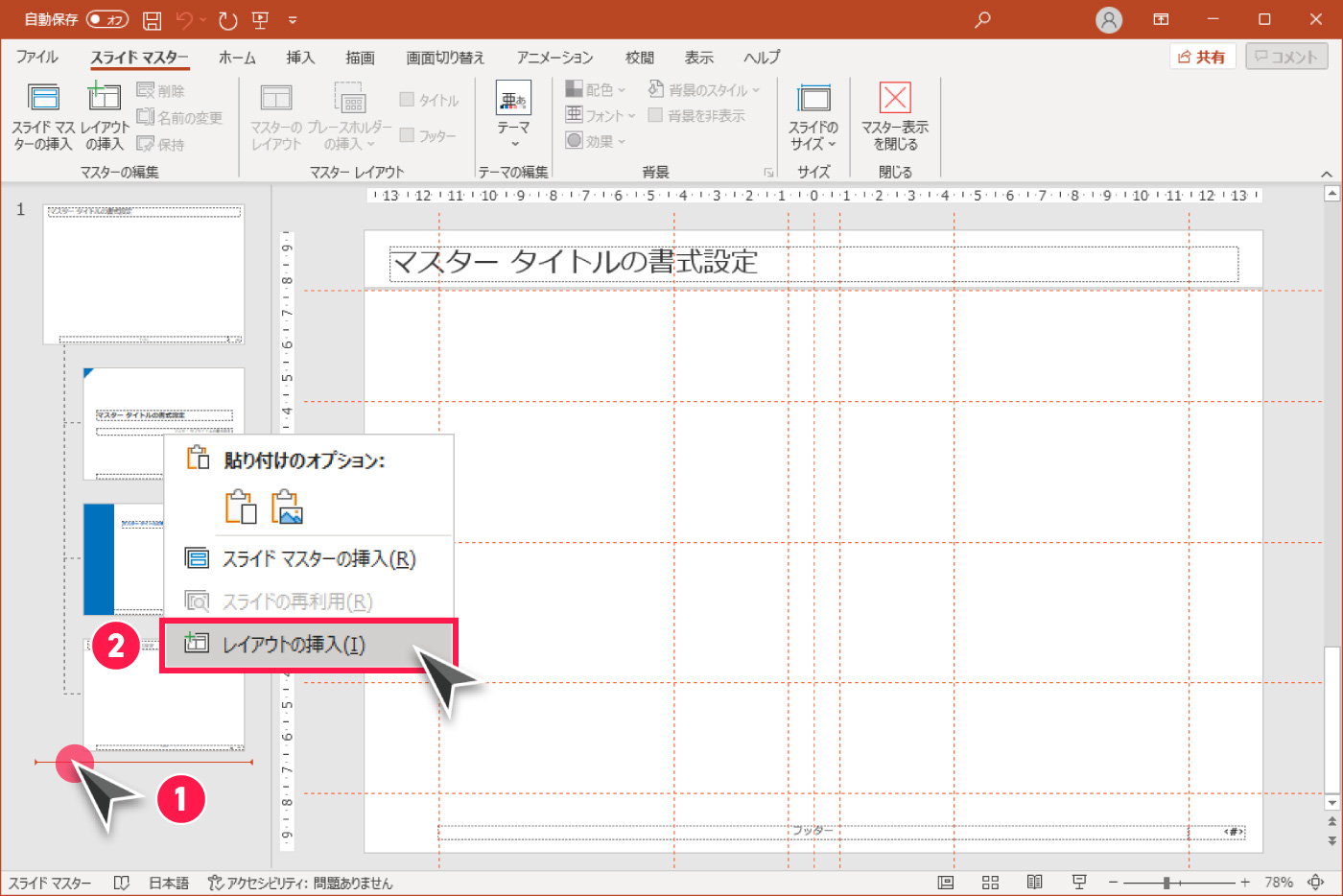Click spell check book icon in status bar
Screen dimensions: 1343x896
[x=122, y=883]
